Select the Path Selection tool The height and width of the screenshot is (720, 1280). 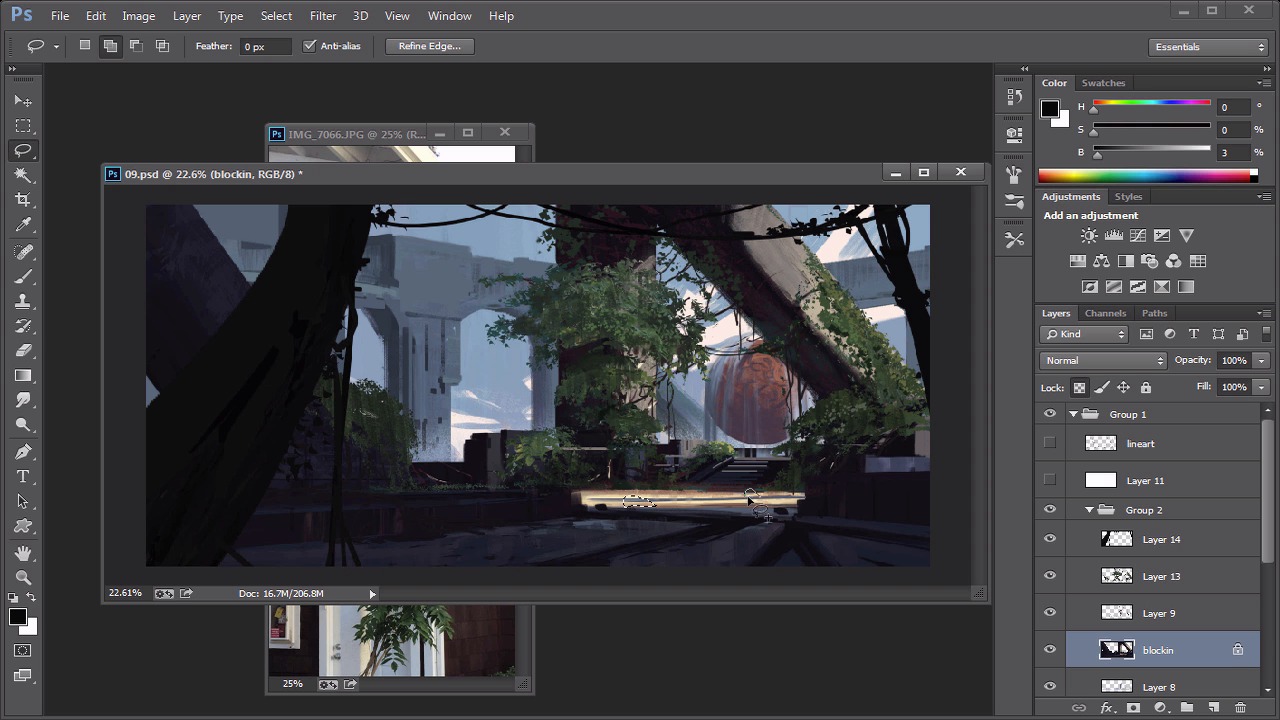click(23, 502)
